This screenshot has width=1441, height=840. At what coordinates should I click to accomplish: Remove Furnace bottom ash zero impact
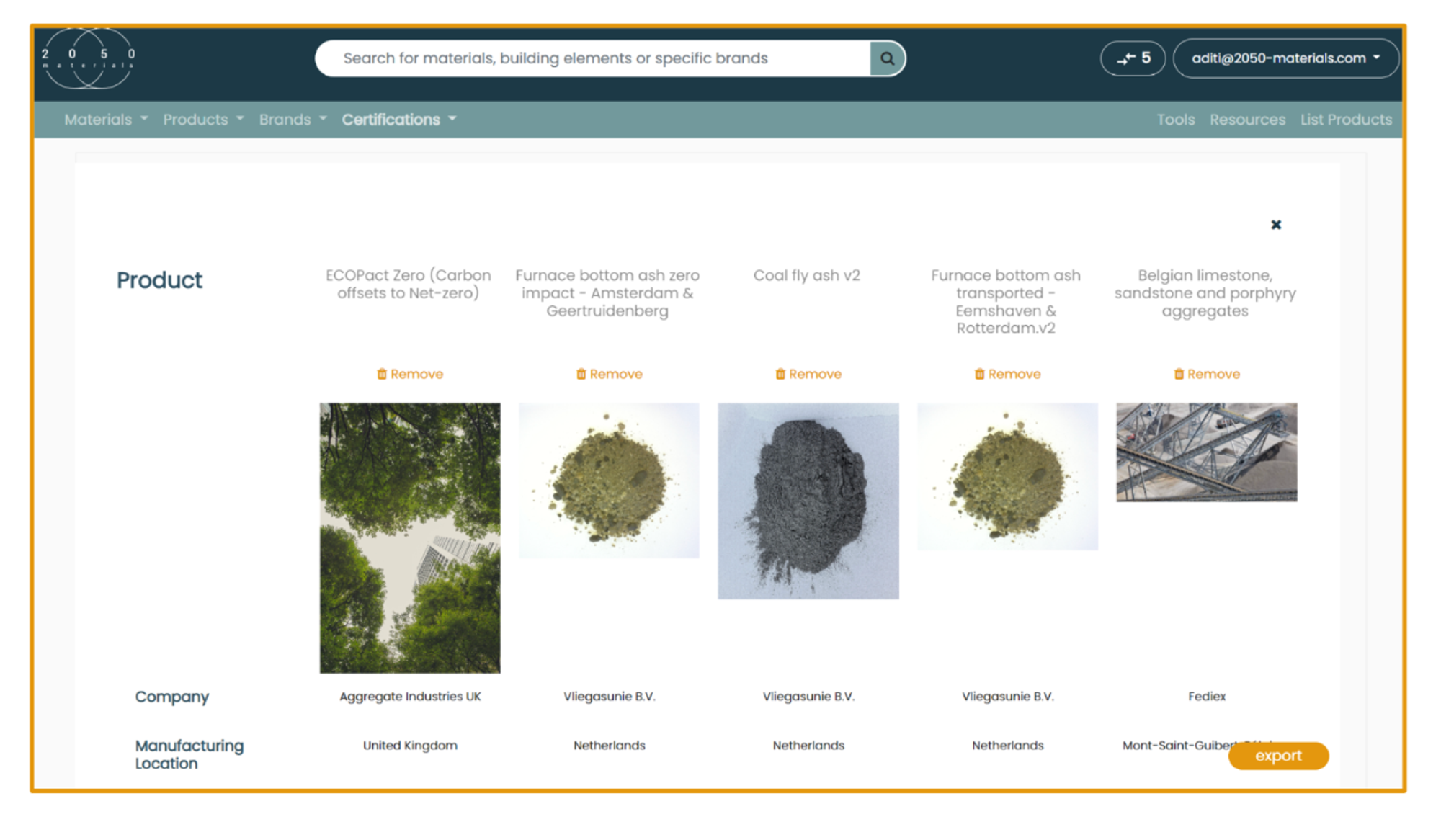[609, 374]
